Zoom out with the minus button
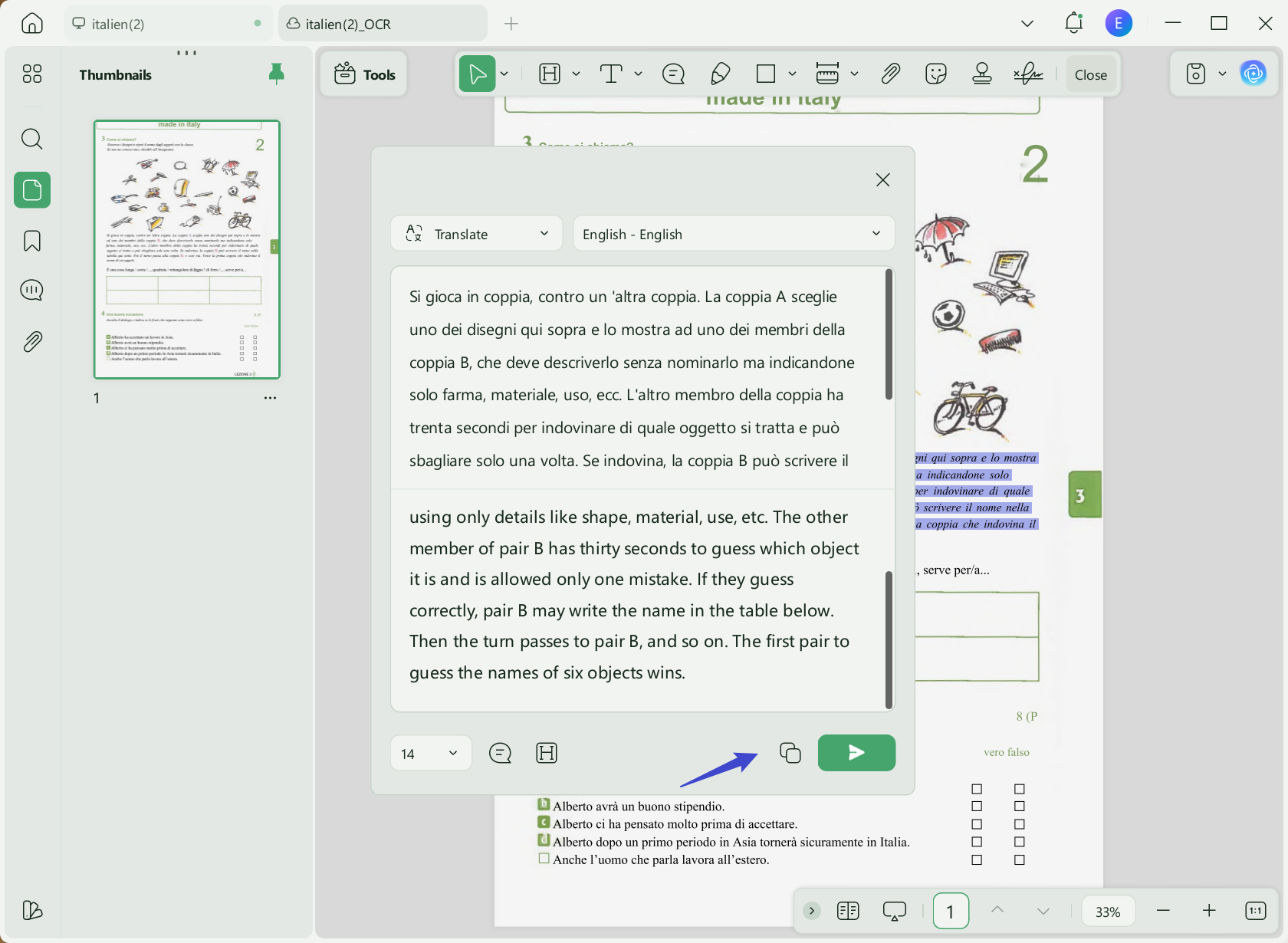The width and height of the screenshot is (1288, 943). coord(1163,911)
